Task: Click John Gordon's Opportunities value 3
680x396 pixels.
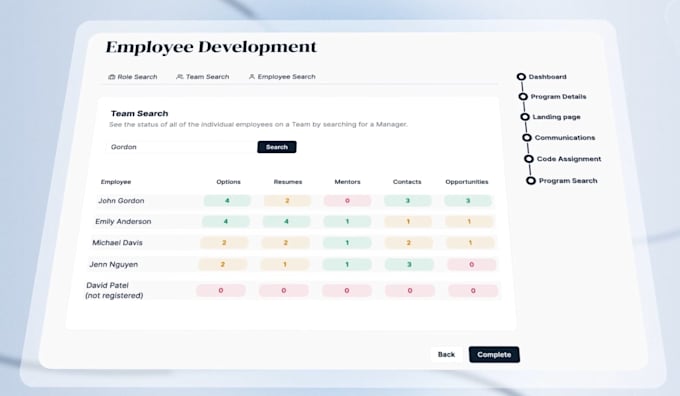Action: point(468,201)
